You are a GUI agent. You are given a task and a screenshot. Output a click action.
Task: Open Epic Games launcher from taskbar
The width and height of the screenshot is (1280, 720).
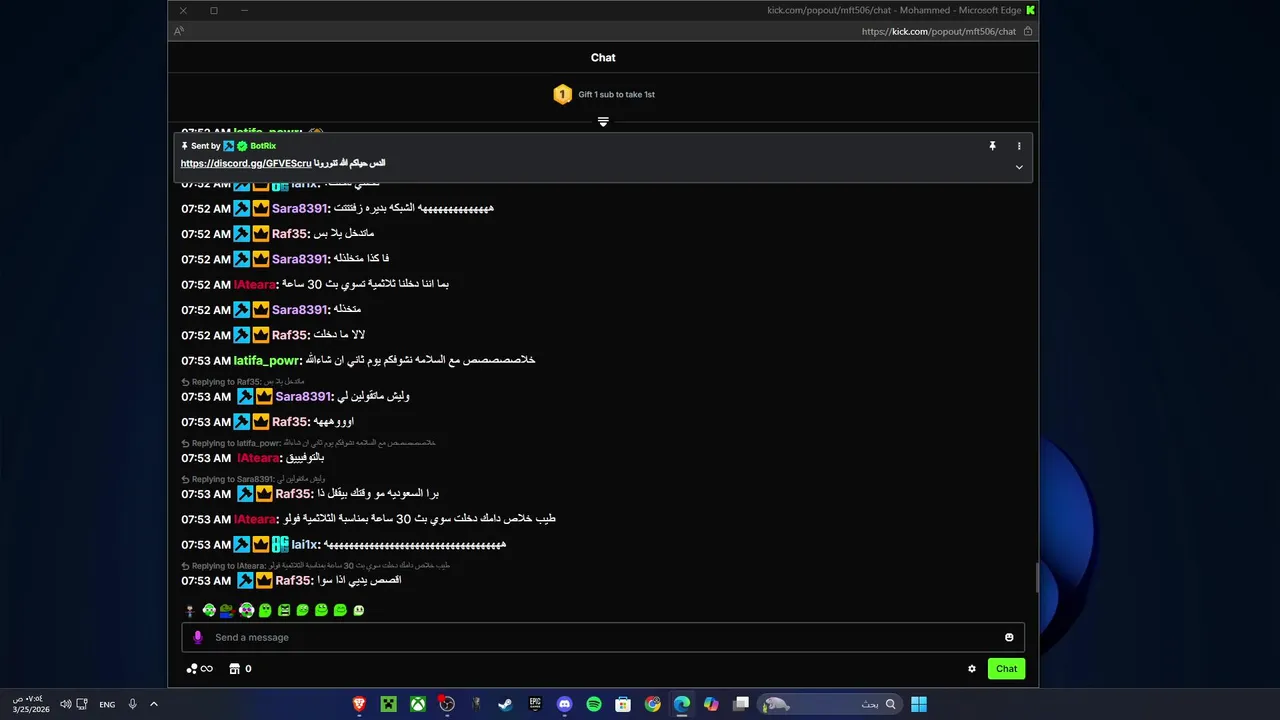click(x=535, y=704)
